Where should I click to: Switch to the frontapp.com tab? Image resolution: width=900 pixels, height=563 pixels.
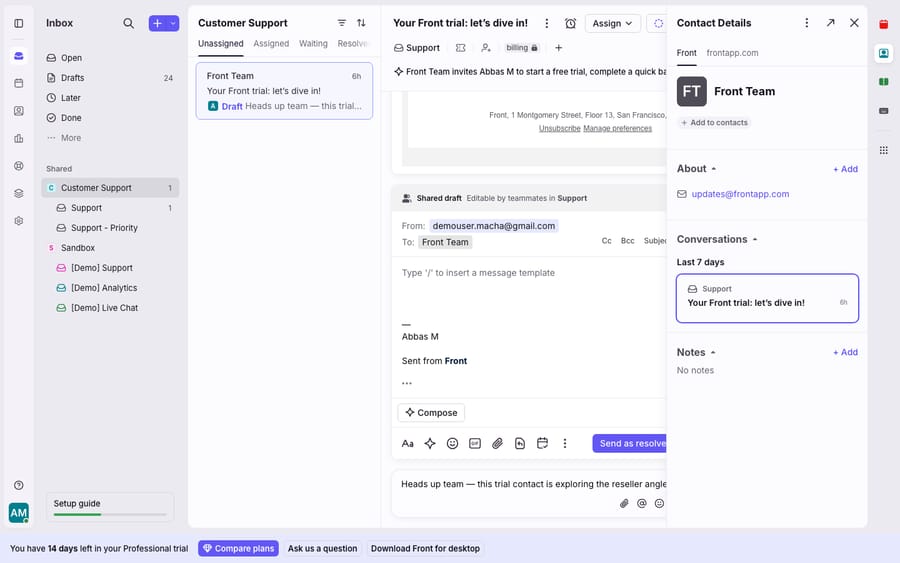[x=732, y=53]
